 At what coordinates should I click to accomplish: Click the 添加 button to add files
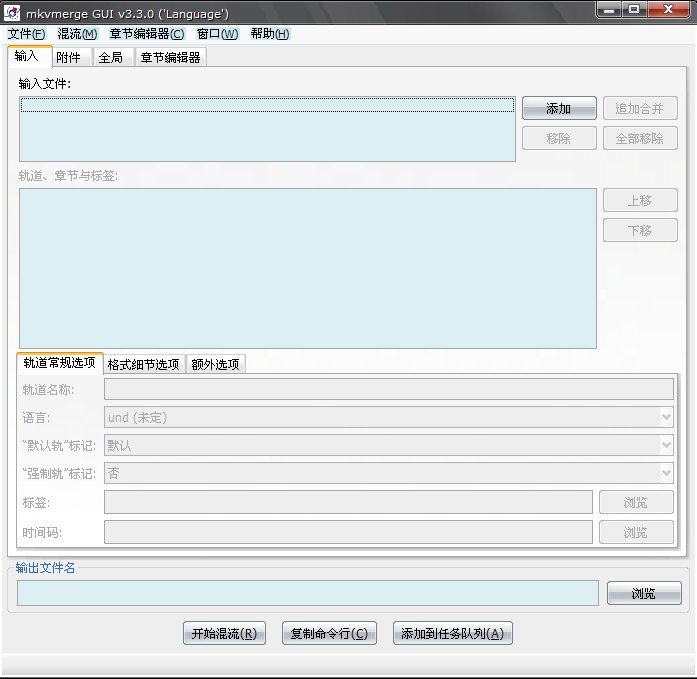coord(559,108)
